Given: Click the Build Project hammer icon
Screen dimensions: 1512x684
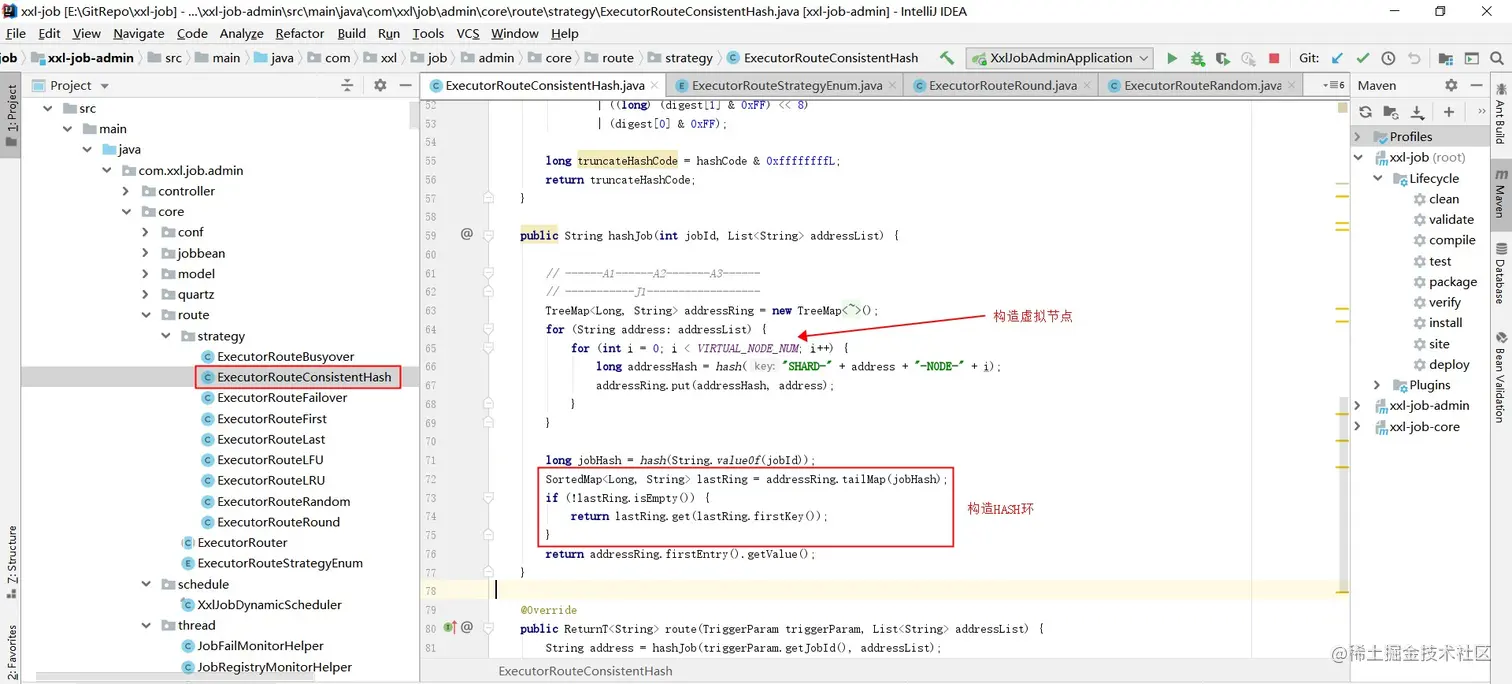Looking at the screenshot, I should [946, 58].
